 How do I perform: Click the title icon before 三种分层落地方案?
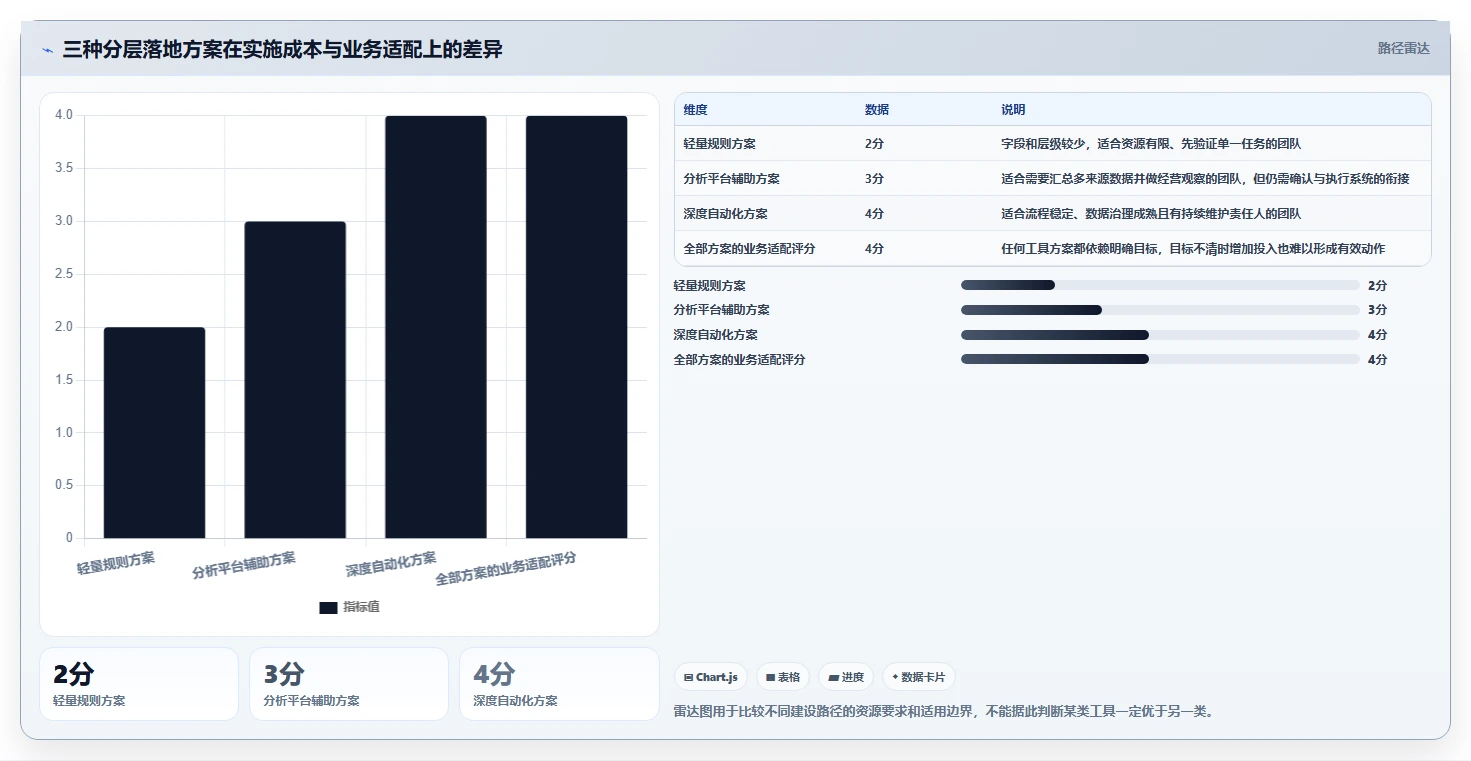tap(47, 51)
